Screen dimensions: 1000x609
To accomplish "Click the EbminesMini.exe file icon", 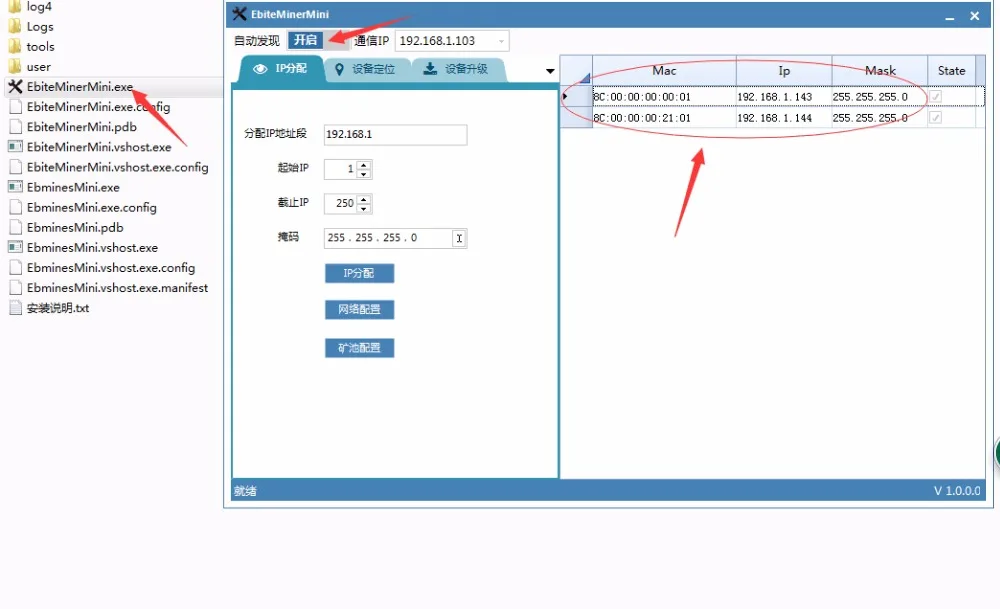I will pyautogui.click(x=15, y=187).
